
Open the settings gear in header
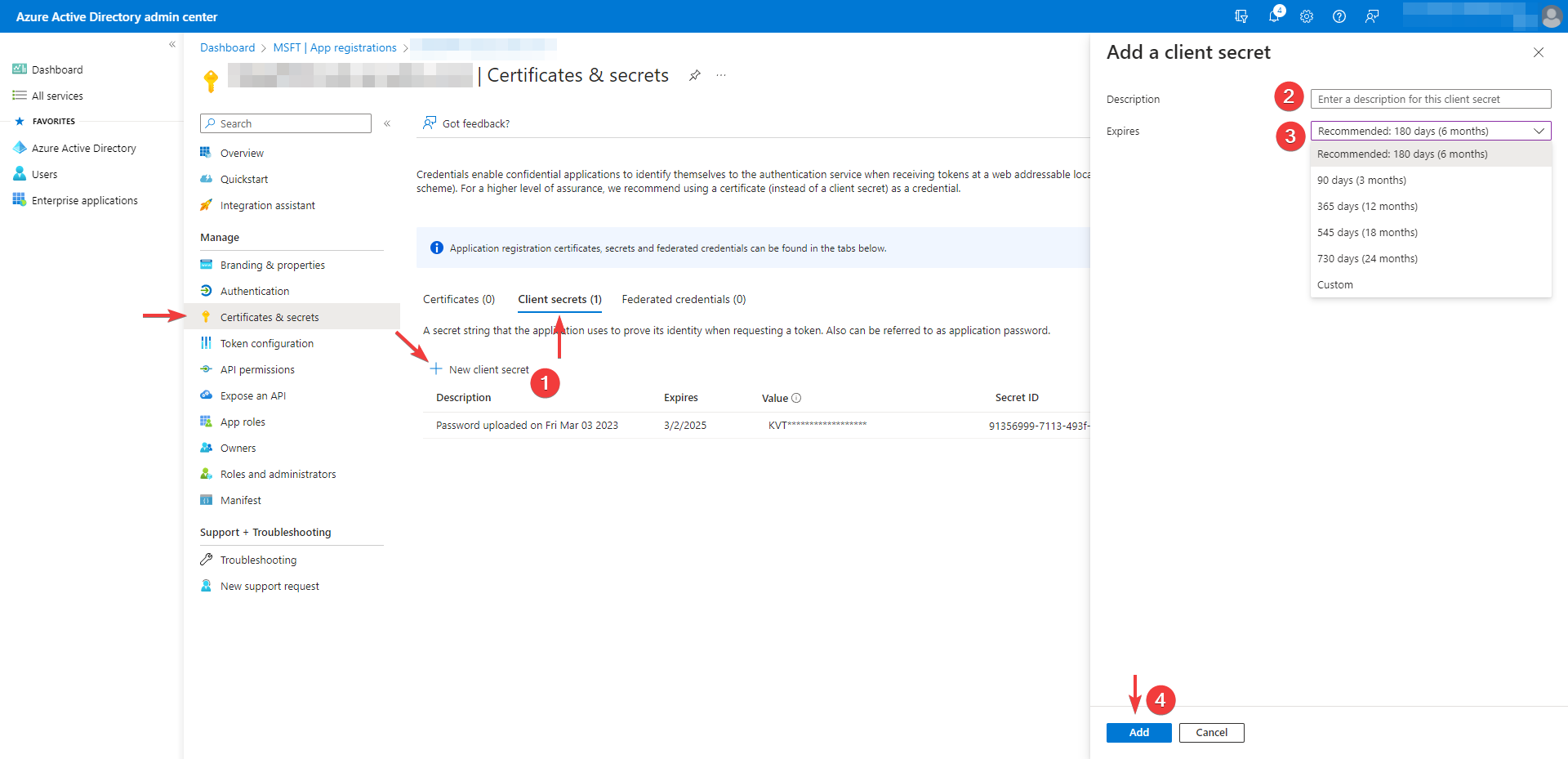1307,16
